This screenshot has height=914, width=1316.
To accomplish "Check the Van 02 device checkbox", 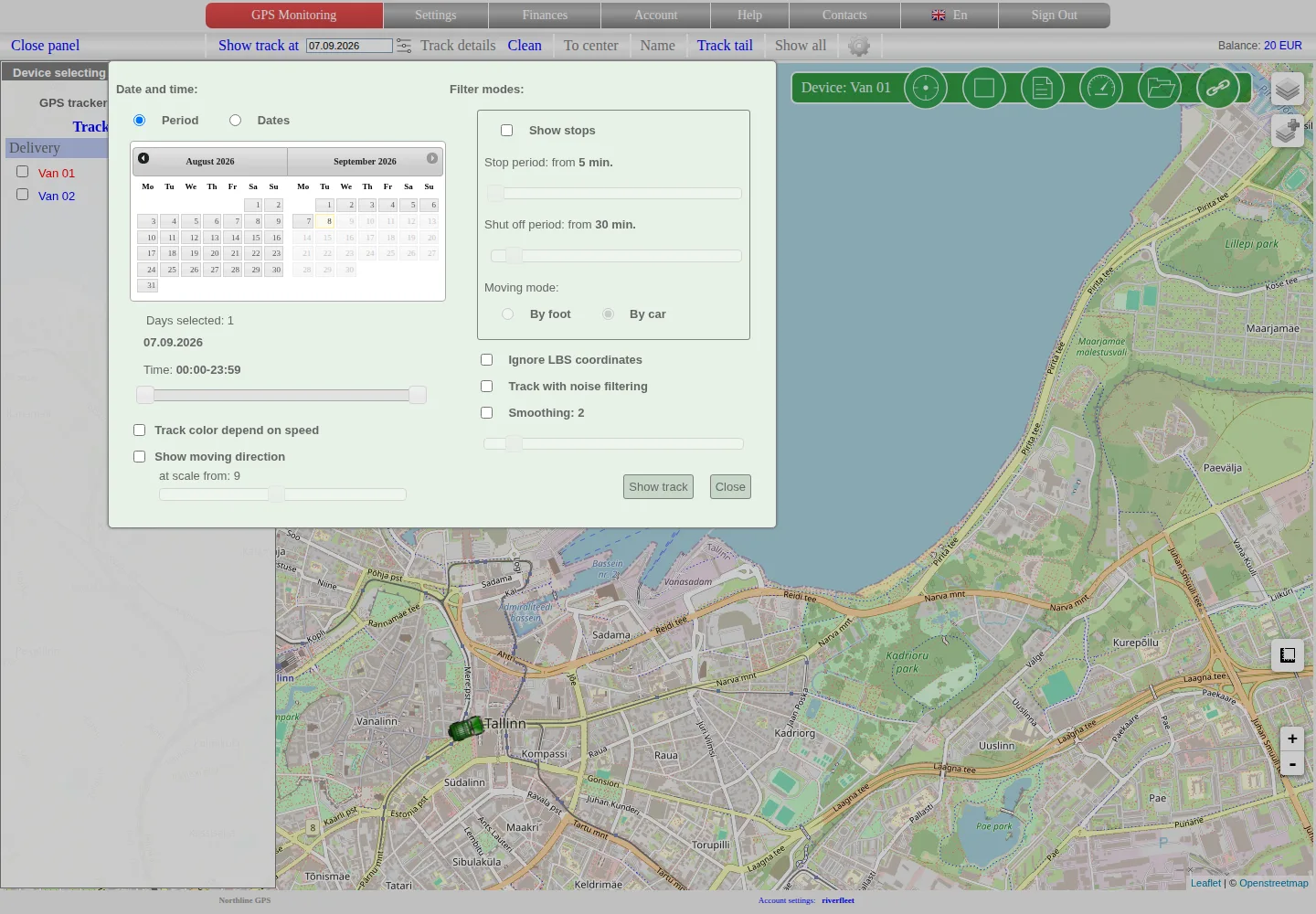I will [x=23, y=194].
